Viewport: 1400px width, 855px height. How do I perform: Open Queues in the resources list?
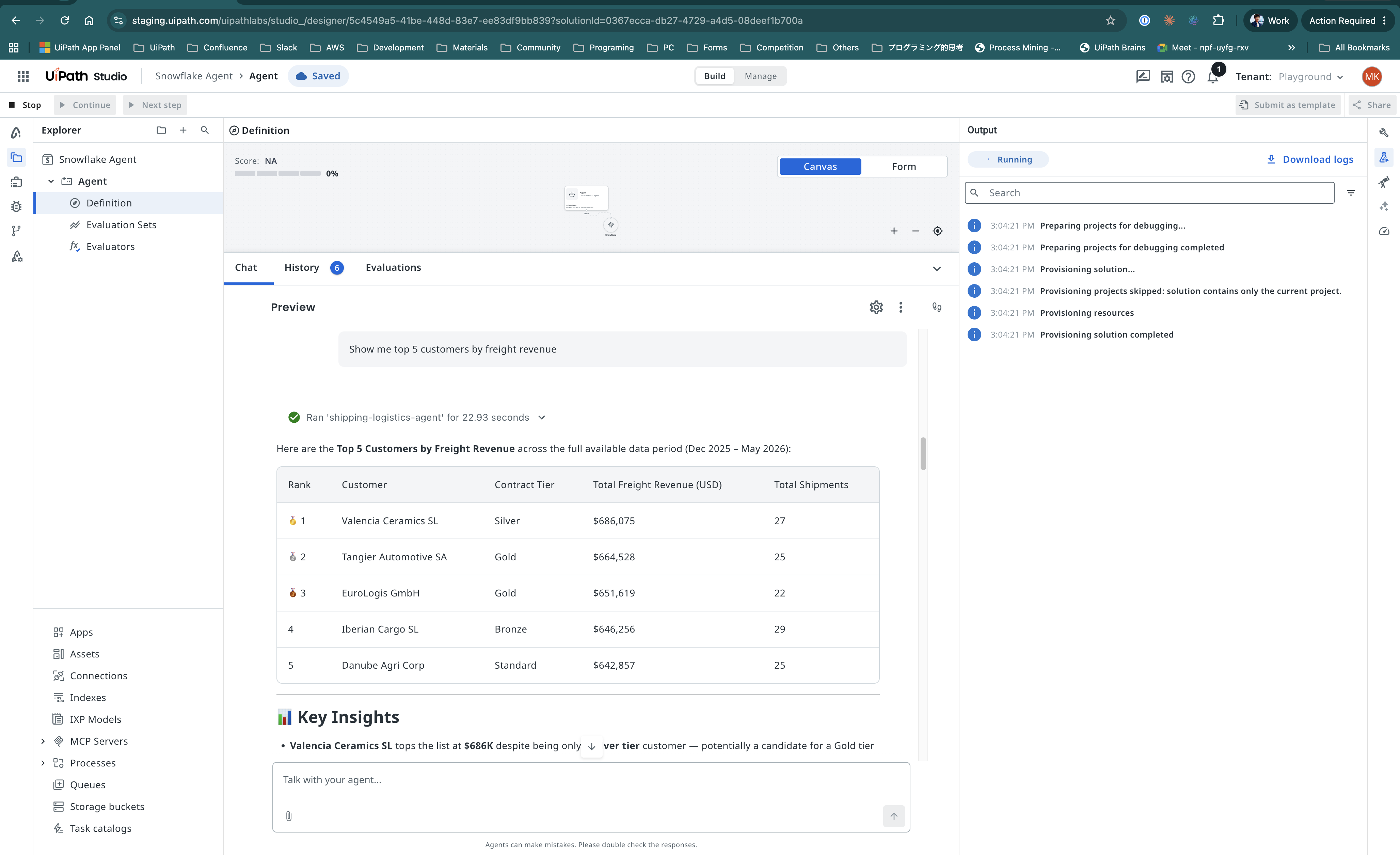[x=87, y=785]
